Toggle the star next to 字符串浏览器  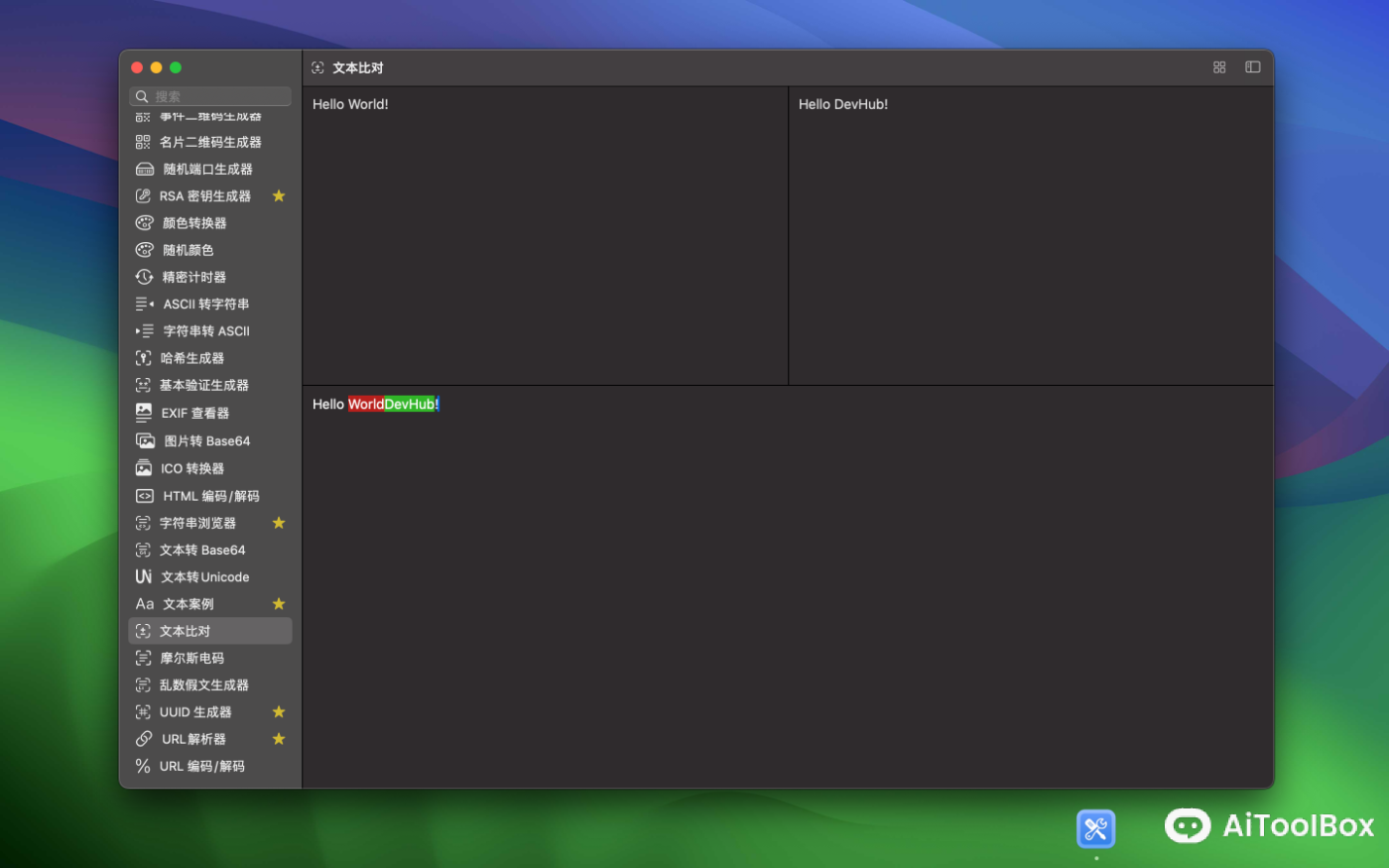coord(279,523)
